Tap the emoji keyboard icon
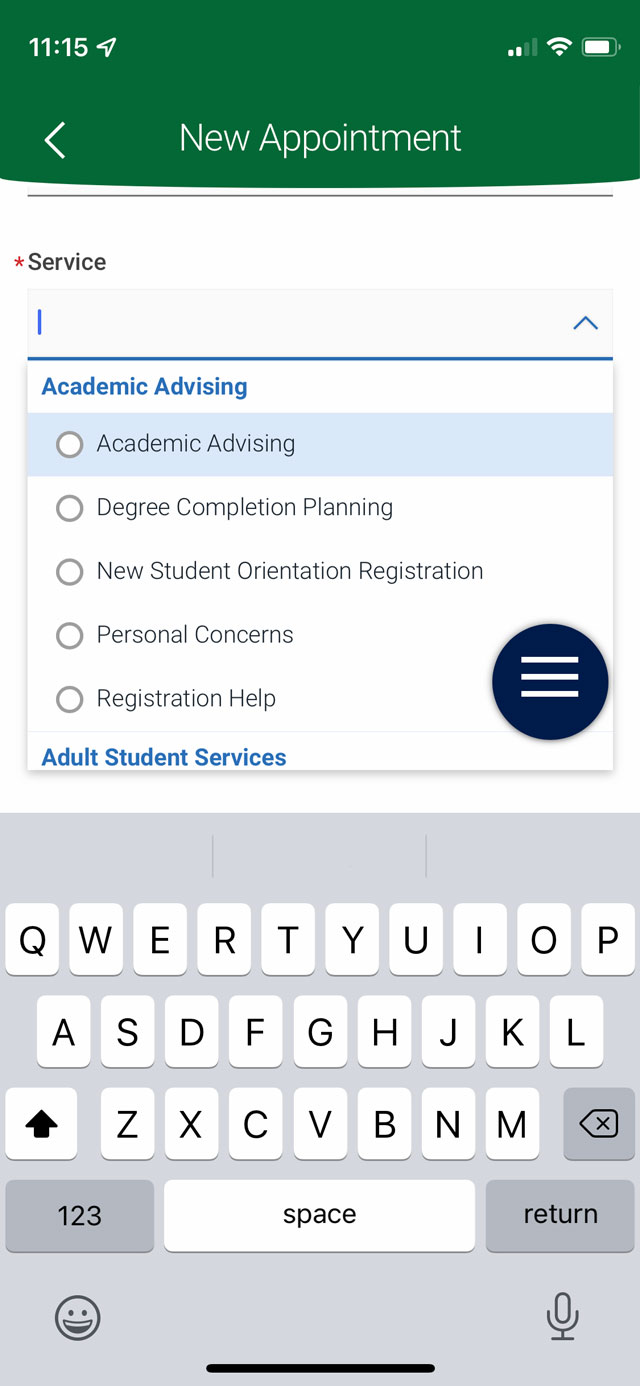640x1386 pixels. coord(77,1318)
